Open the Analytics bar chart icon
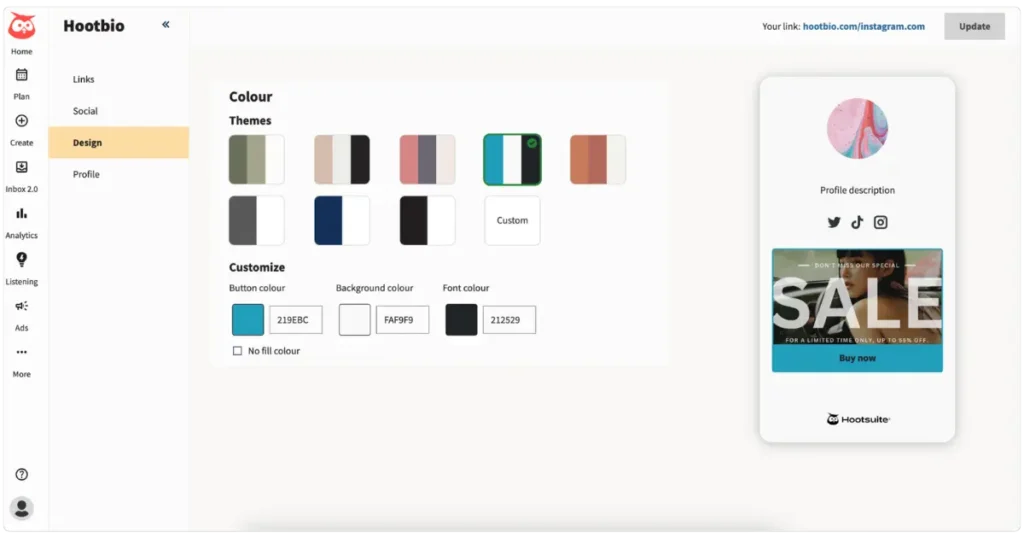Viewport: 1024px width, 538px height. (x=21, y=213)
